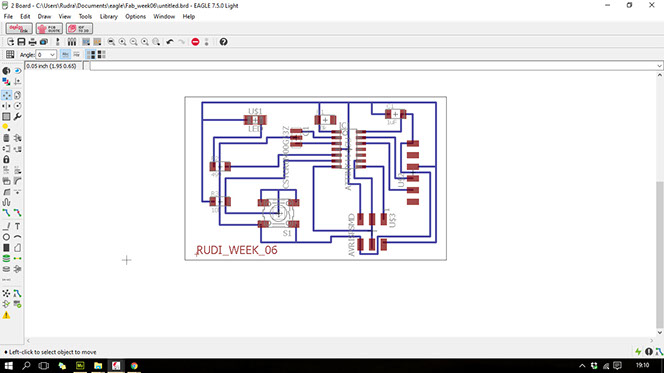Select the Delete trash can tool
The height and width of the screenshot is (373, 664).
coord(6,138)
